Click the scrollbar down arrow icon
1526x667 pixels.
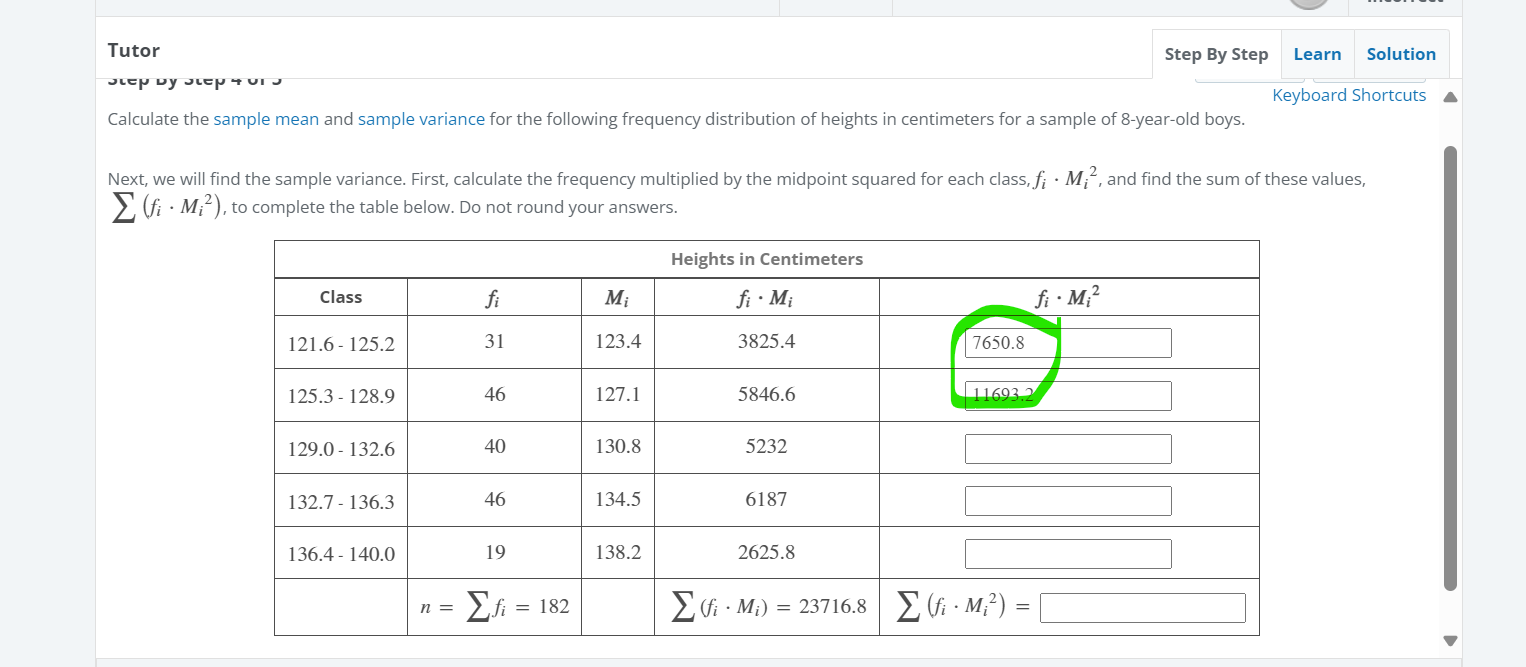[1449, 640]
